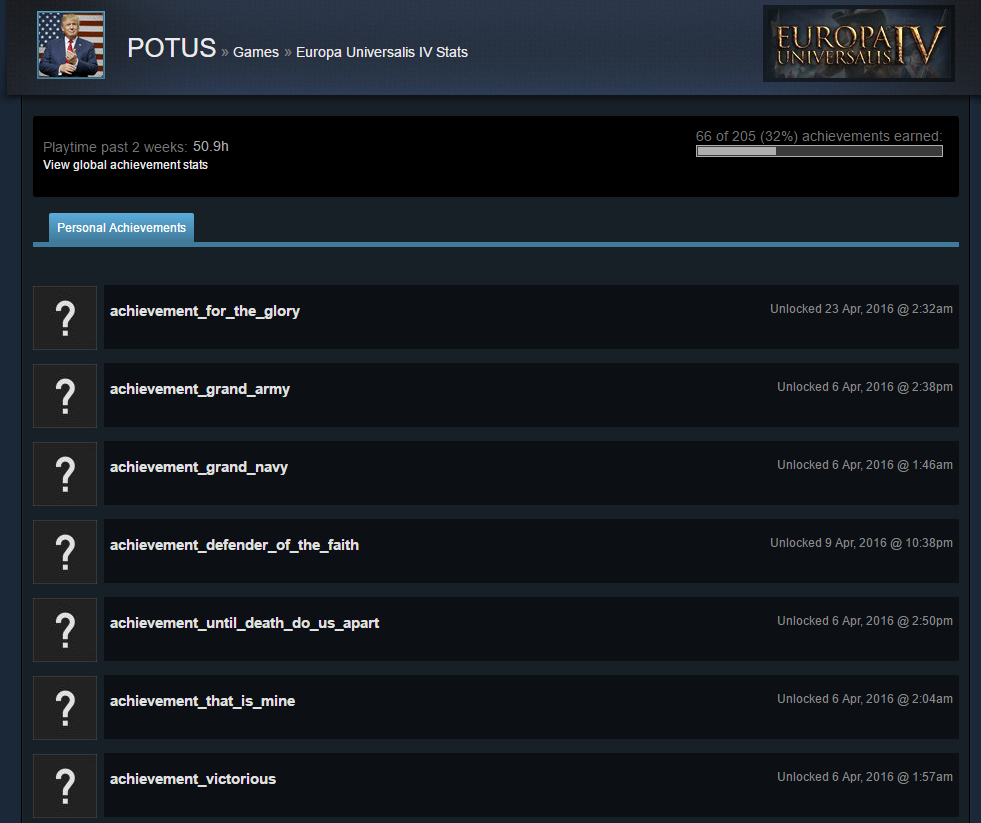Click the POTUS profile avatar
This screenshot has width=981, height=823.
pyautogui.click(x=71, y=45)
